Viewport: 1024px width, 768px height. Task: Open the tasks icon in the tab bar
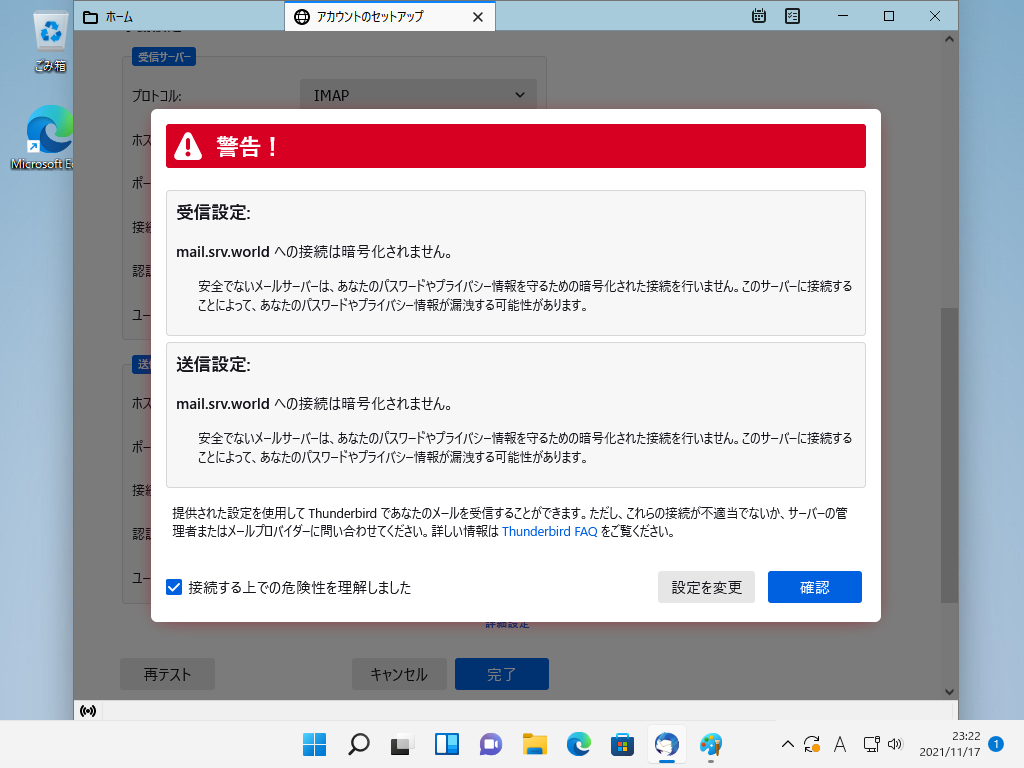click(x=793, y=16)
